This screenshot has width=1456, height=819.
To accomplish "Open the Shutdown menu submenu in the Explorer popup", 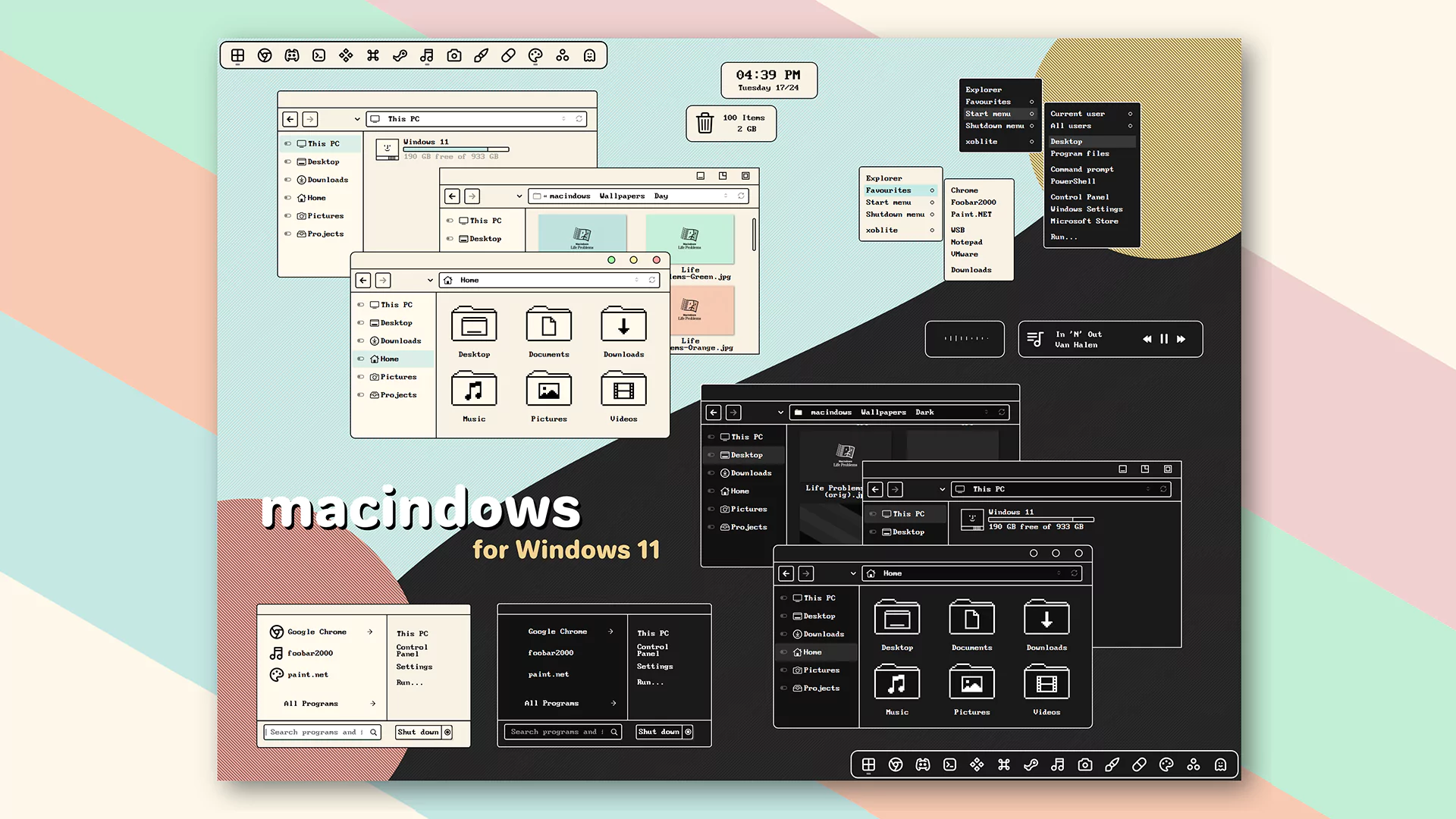I will (996, 126).
